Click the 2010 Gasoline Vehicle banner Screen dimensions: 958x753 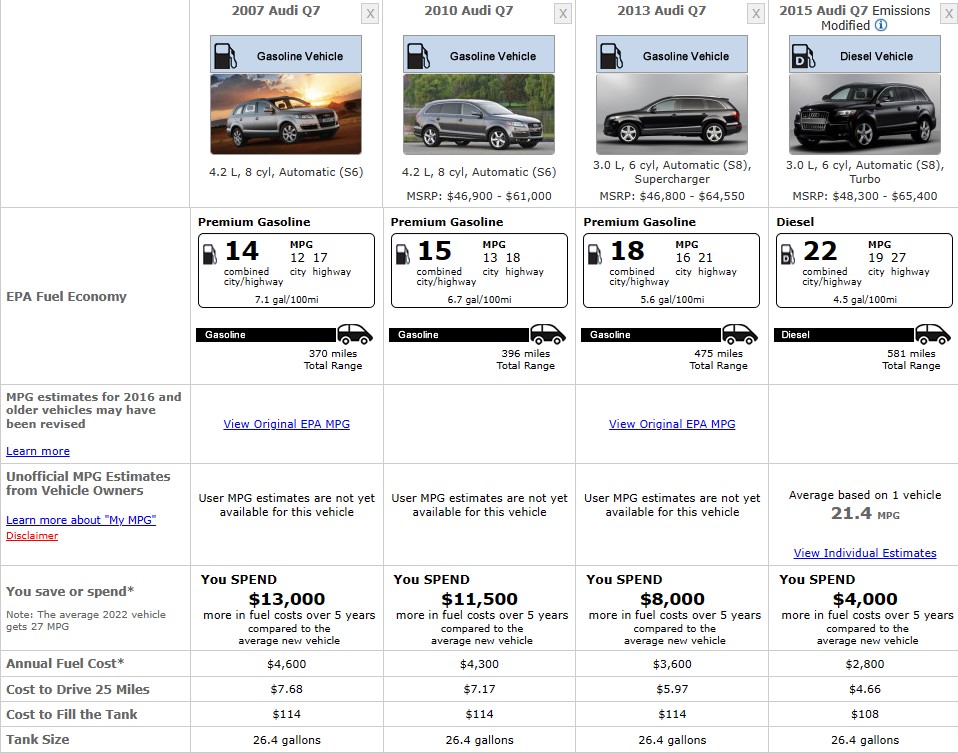[x=479, y=54]
